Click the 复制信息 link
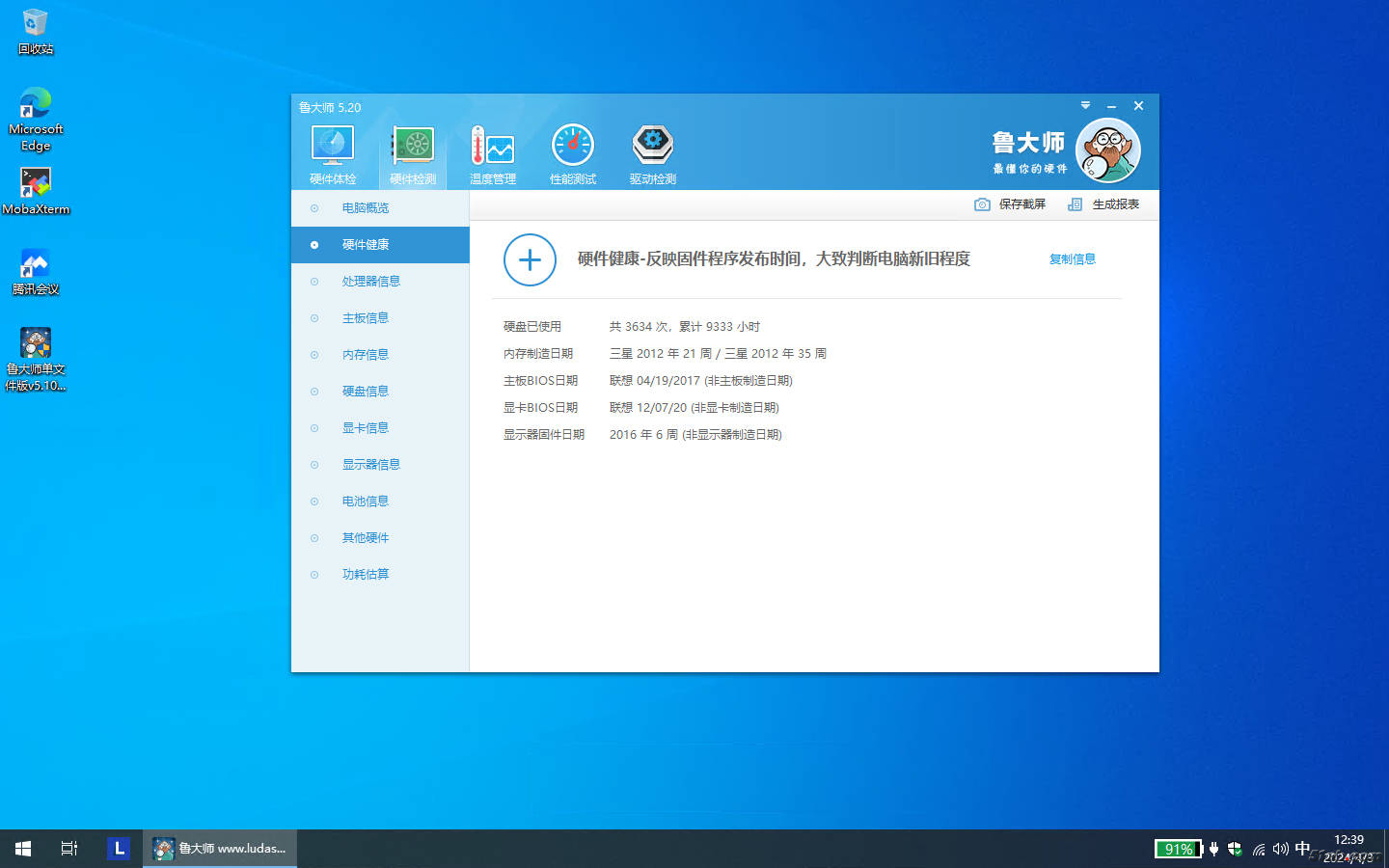This screenshot has width=1389, height=868. (1072, 259)
